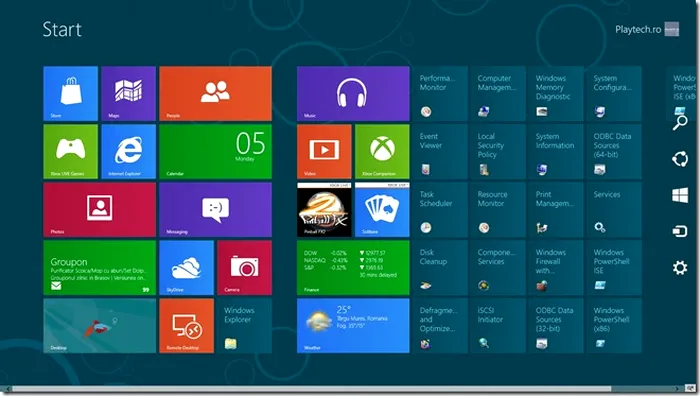Open Local Security Policy tile
The width and height of the screenshot is (700, 396).
coord(498,151)
